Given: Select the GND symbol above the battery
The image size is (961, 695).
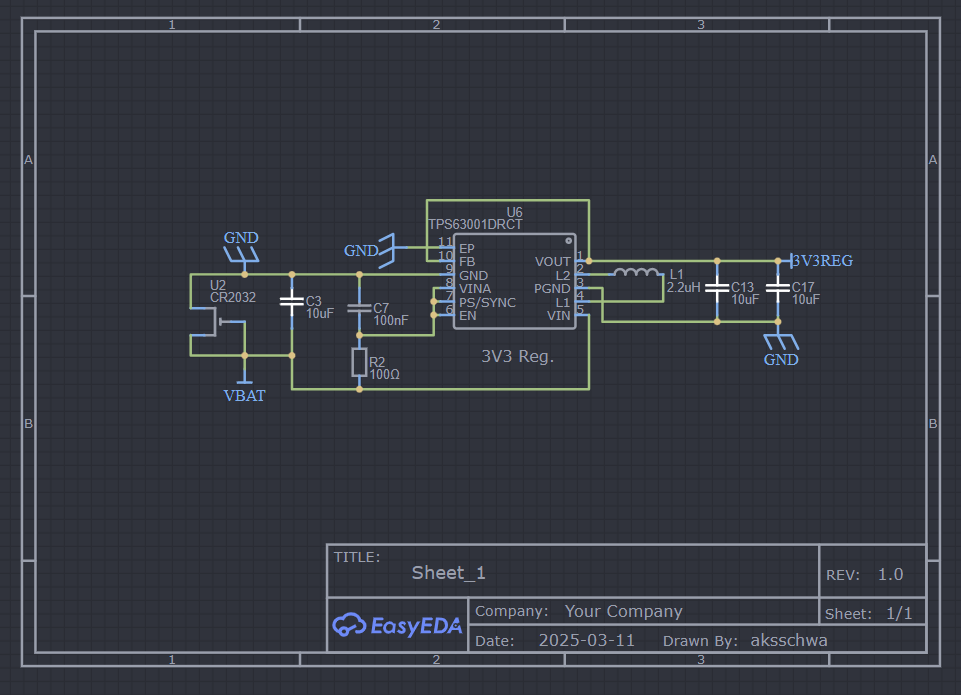Looking at the screenshot, I should [x=241, y=247].
